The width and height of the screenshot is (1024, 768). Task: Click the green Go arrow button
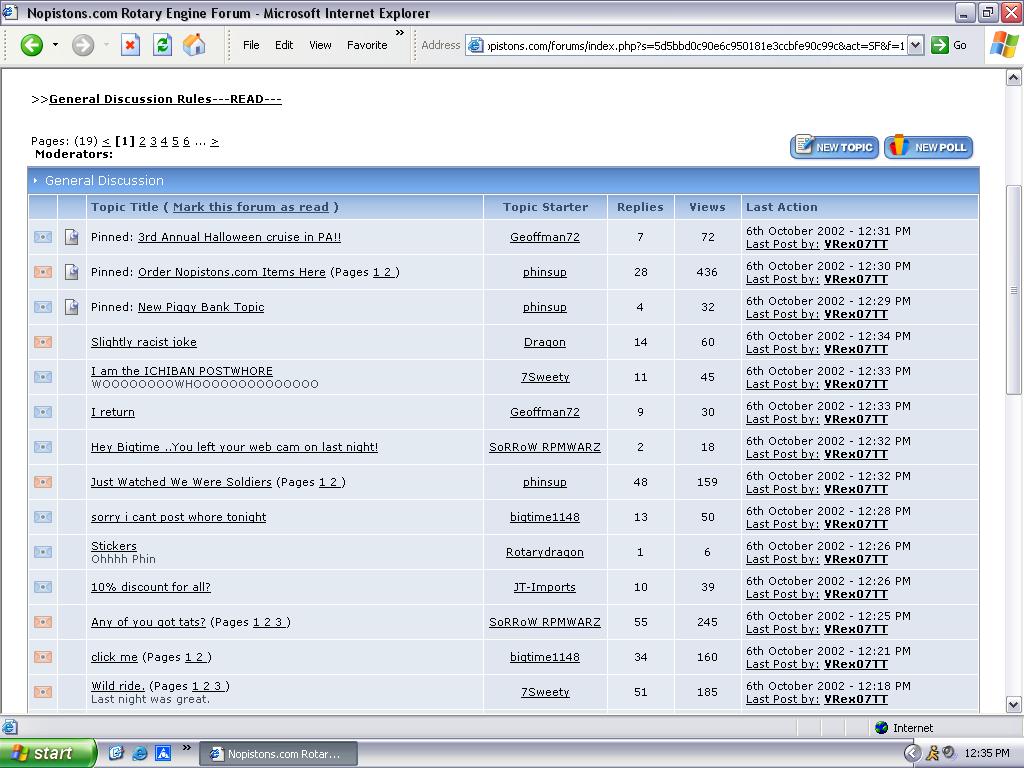(x=940, y=45)
